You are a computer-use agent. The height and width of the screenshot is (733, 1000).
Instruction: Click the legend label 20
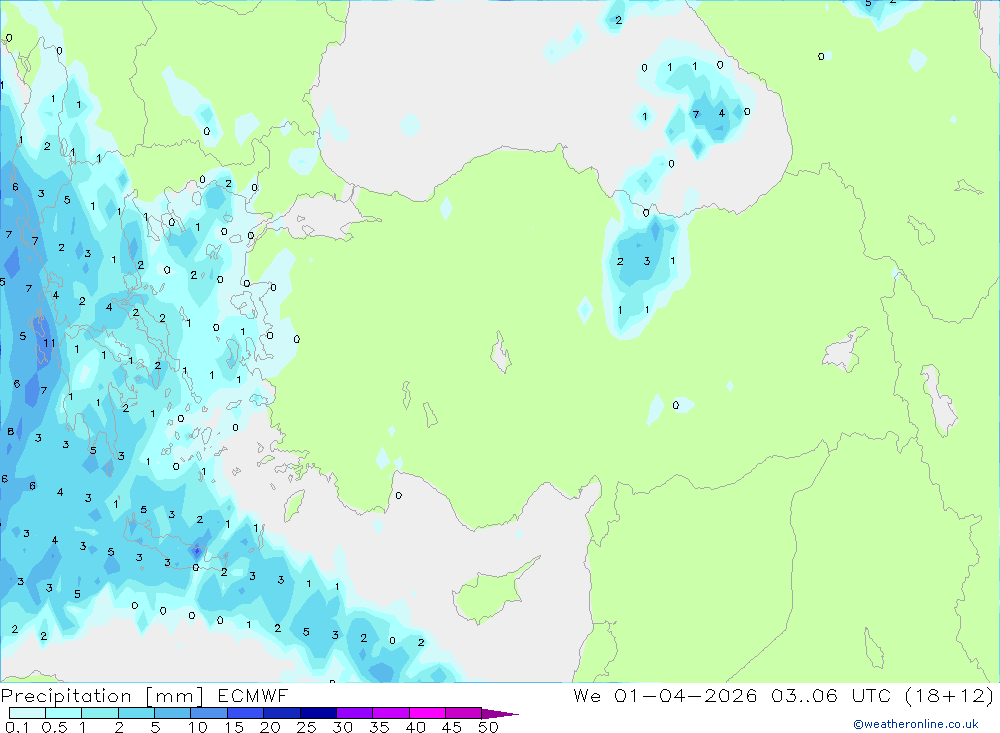[x=270, y=727]
